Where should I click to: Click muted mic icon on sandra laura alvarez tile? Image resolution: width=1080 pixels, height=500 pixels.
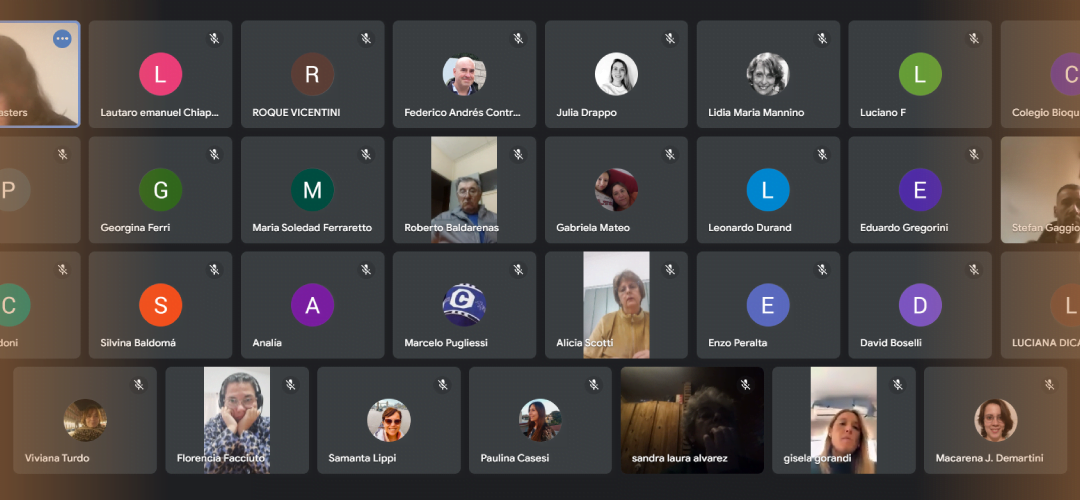click(x=745, y=385)
